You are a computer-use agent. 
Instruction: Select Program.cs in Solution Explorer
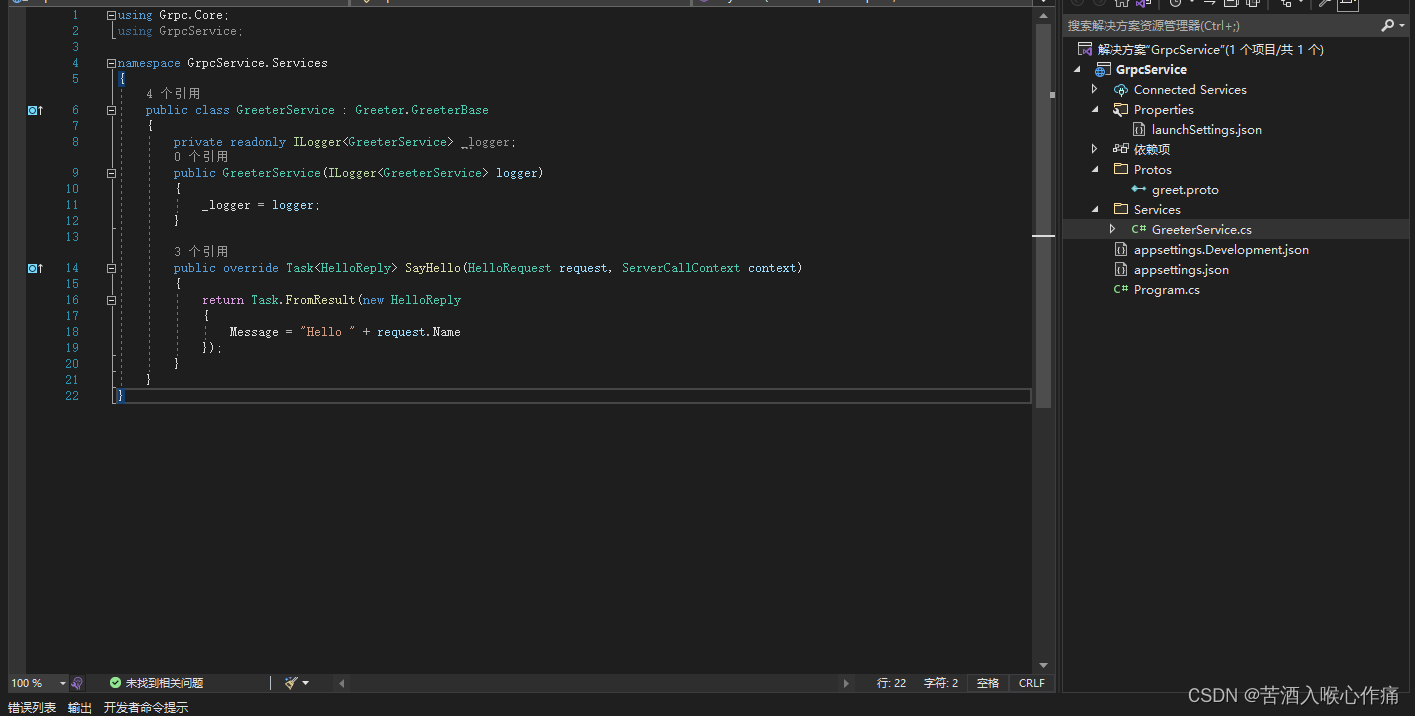click(1167, 290)
